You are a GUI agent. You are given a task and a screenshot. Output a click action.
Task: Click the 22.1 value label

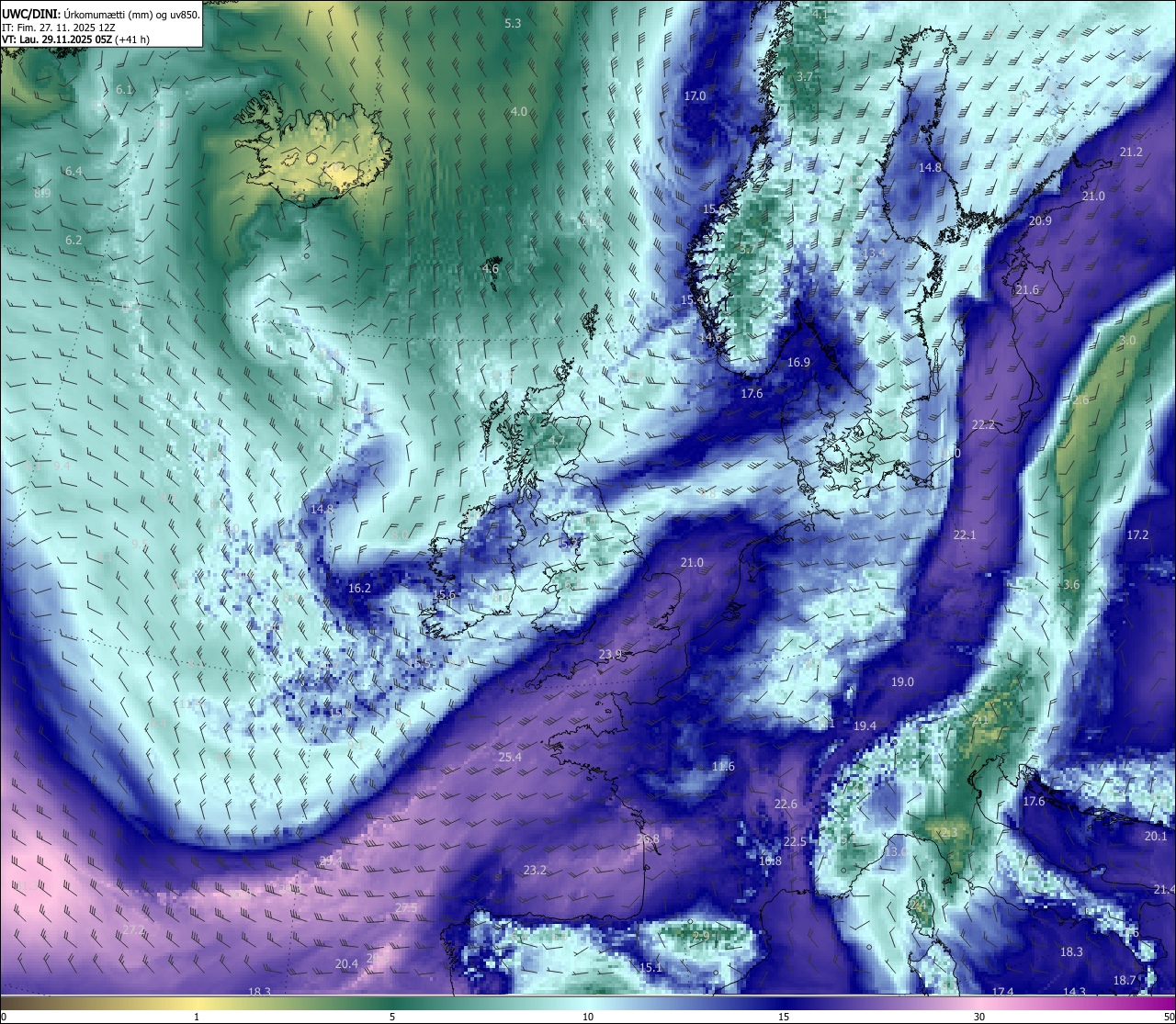pyautogui.click(x=965, y=535)
